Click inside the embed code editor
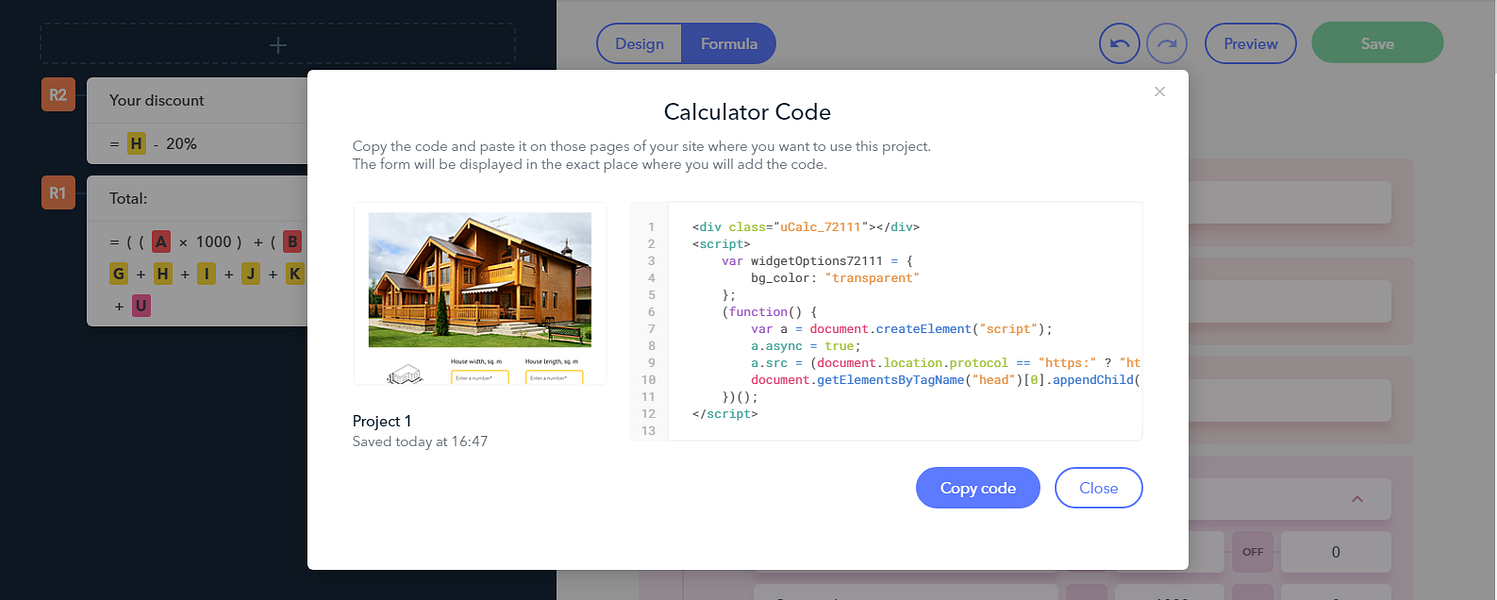The height and width of the screenshot is (600, 1497). [886, 321]
